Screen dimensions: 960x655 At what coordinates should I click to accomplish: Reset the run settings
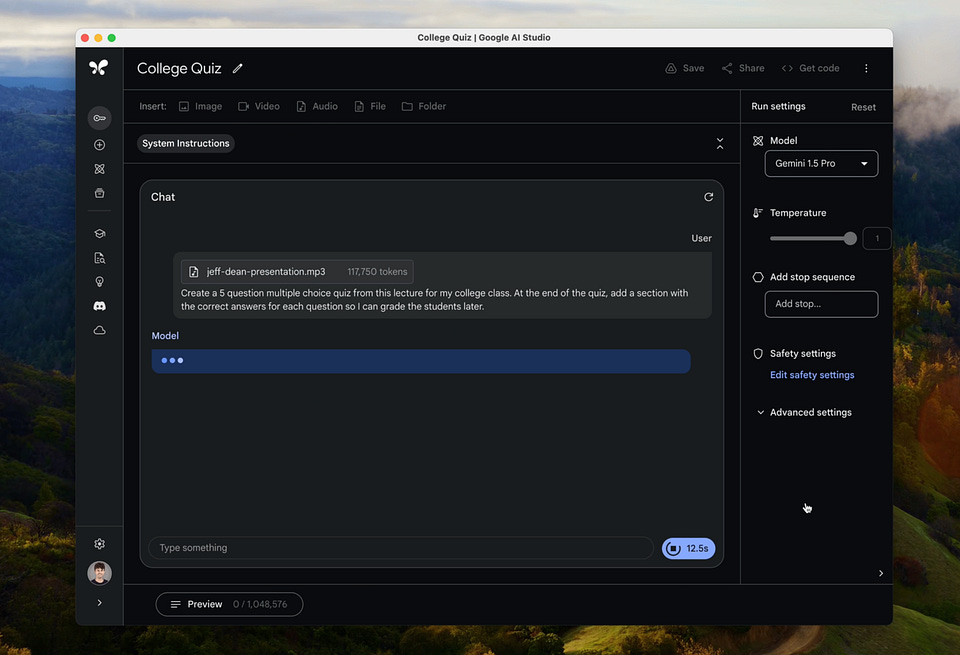coord(863,107)
